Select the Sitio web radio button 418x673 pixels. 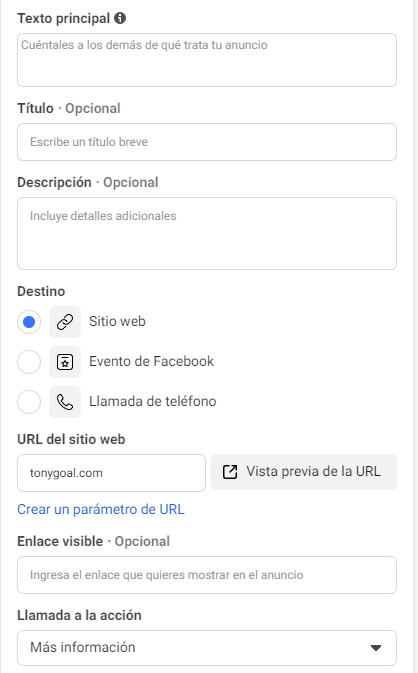point(29,322)
